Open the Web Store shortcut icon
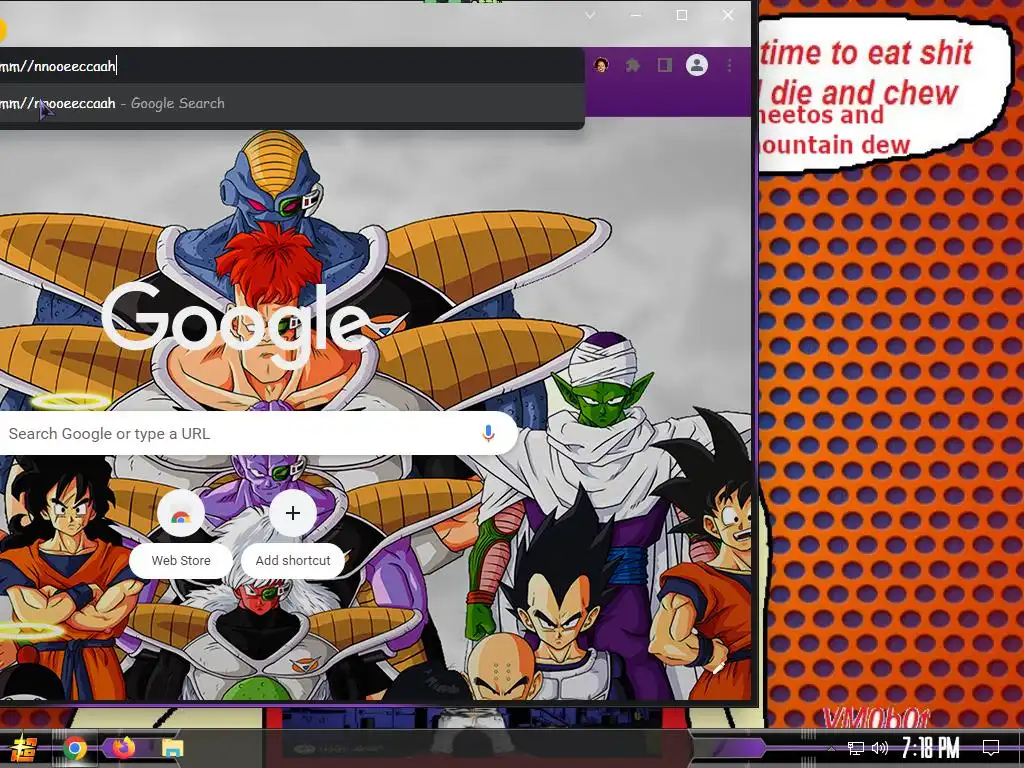Screen dimensions: 1024x768 click(181, 513)
